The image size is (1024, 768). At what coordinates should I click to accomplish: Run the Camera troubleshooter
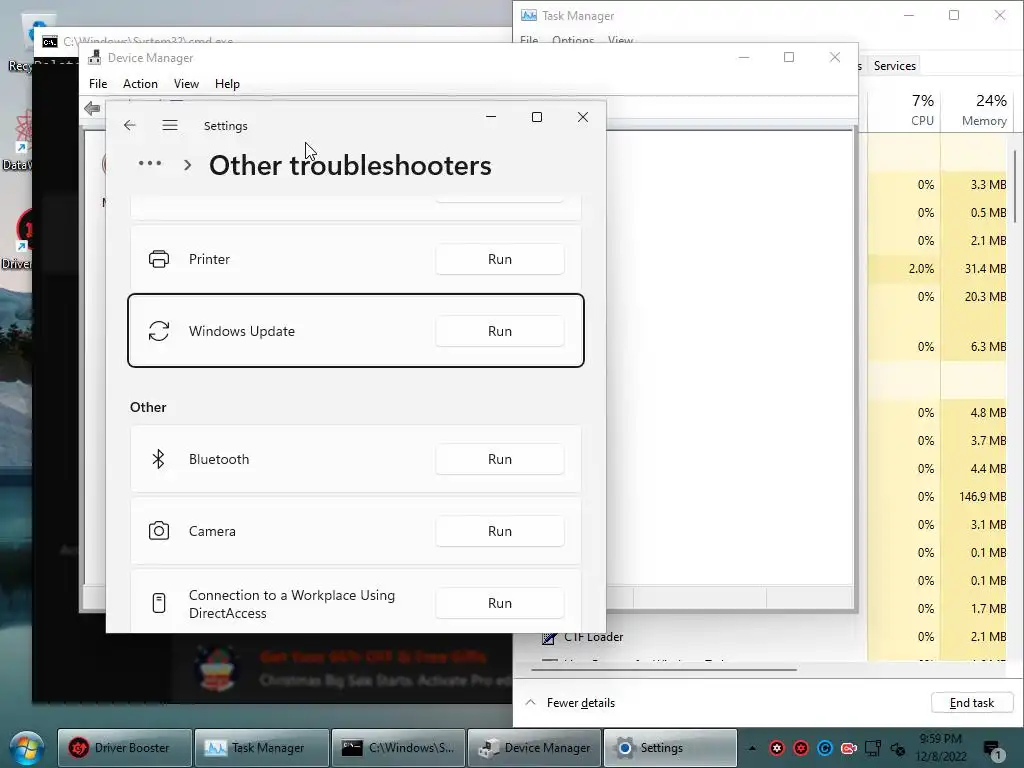(500, 531)
